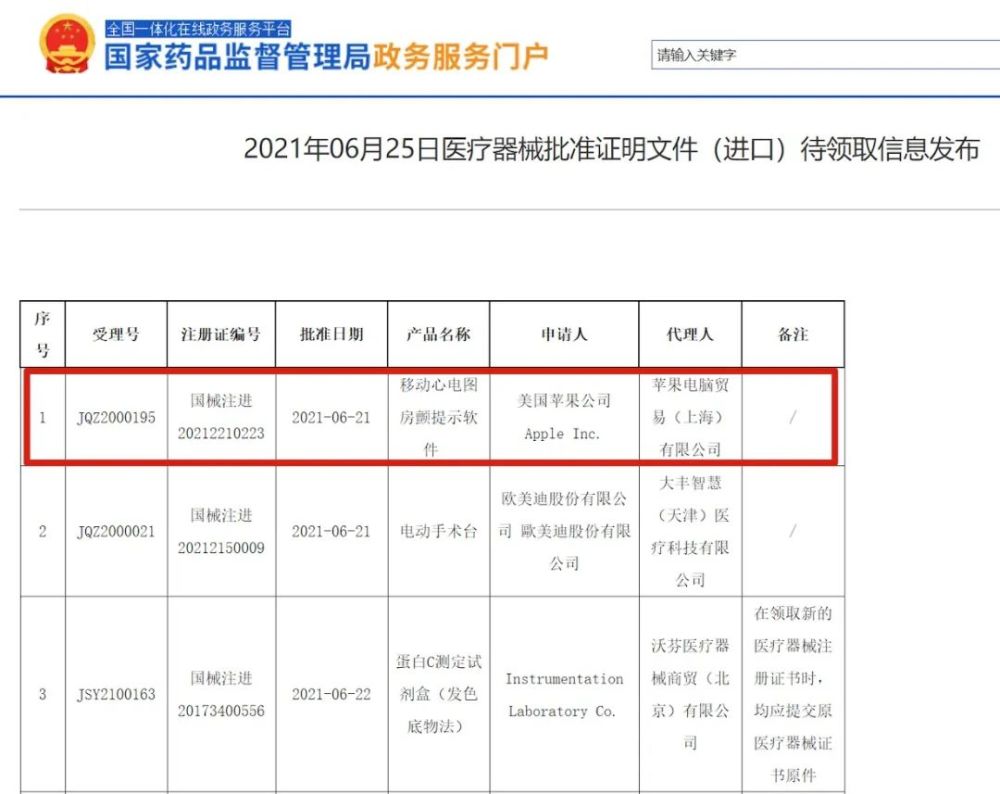This screenshot has width=1000, height=794.
Task: Click the 批准日期 column header
Action: tap(331, 334)
